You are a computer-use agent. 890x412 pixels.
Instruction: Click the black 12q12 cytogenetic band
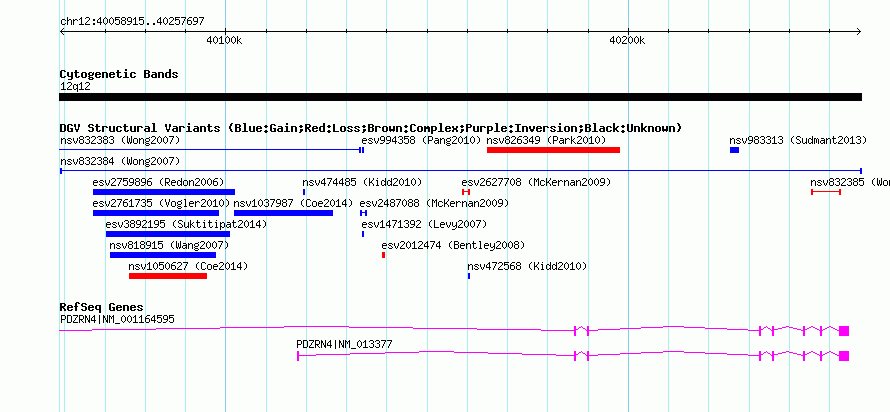click(x=460, y=97)
